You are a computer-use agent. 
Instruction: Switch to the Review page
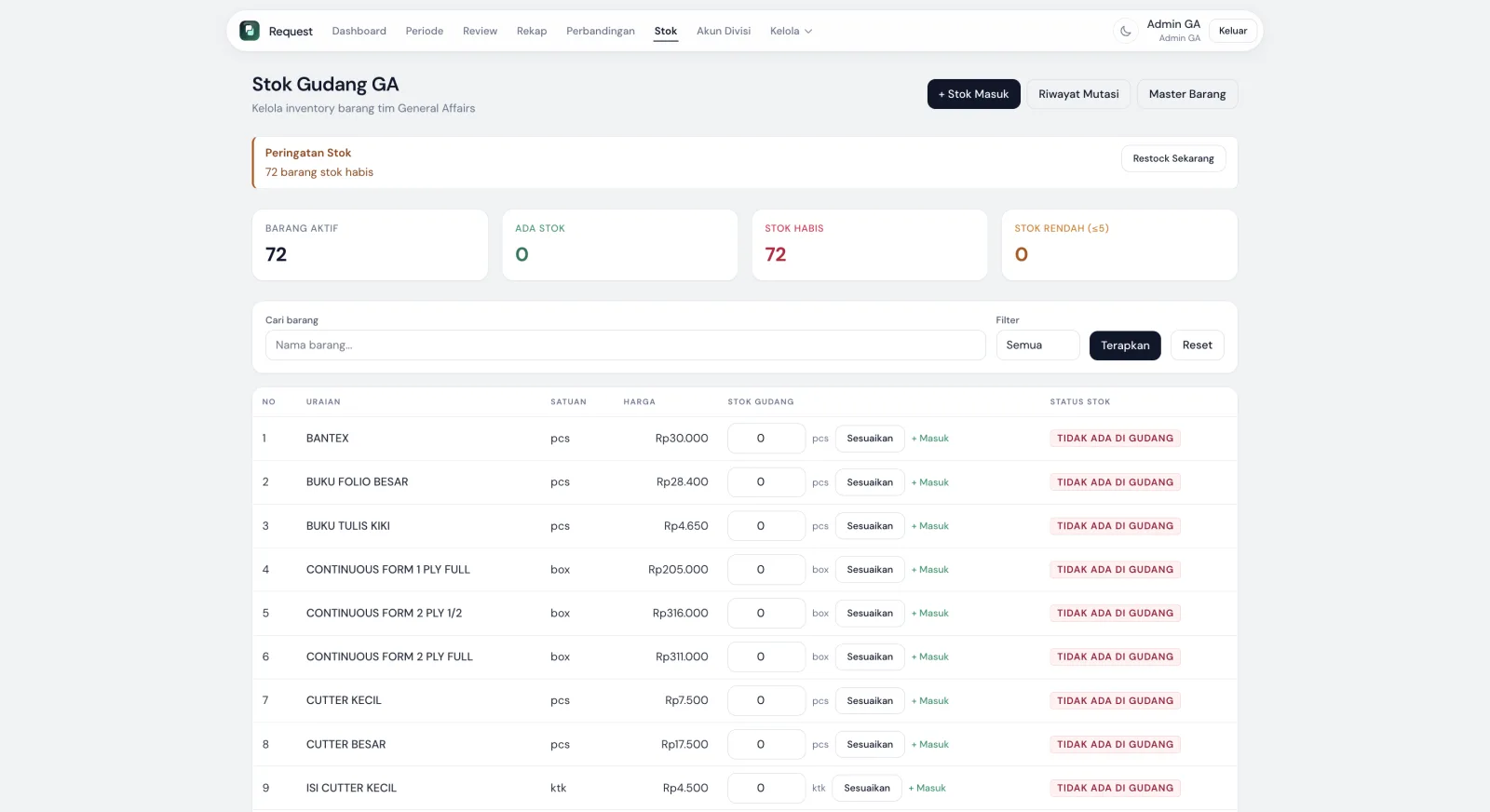pos(480,31)
